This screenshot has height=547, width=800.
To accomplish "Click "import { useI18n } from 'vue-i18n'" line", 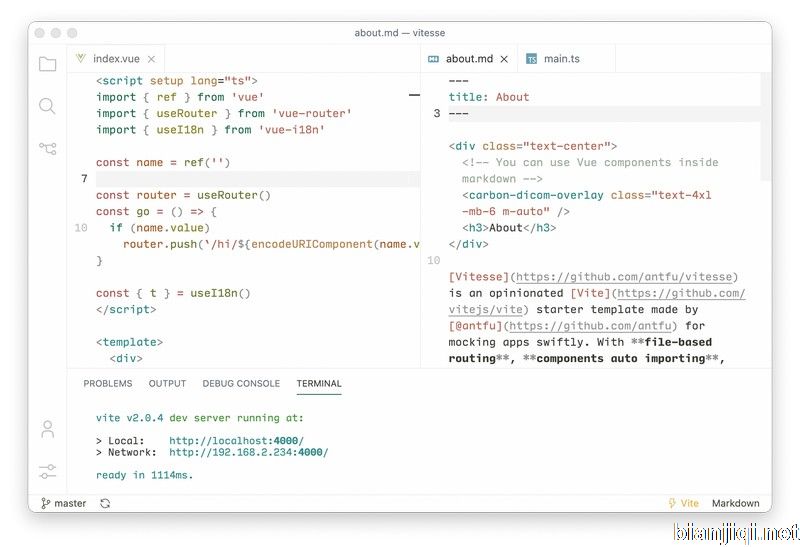I will point(210,130).
